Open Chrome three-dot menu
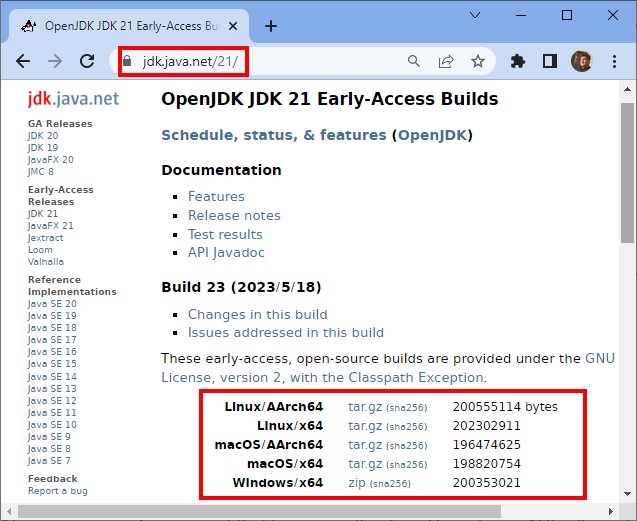The image size is (637, 521). [613, 61]
